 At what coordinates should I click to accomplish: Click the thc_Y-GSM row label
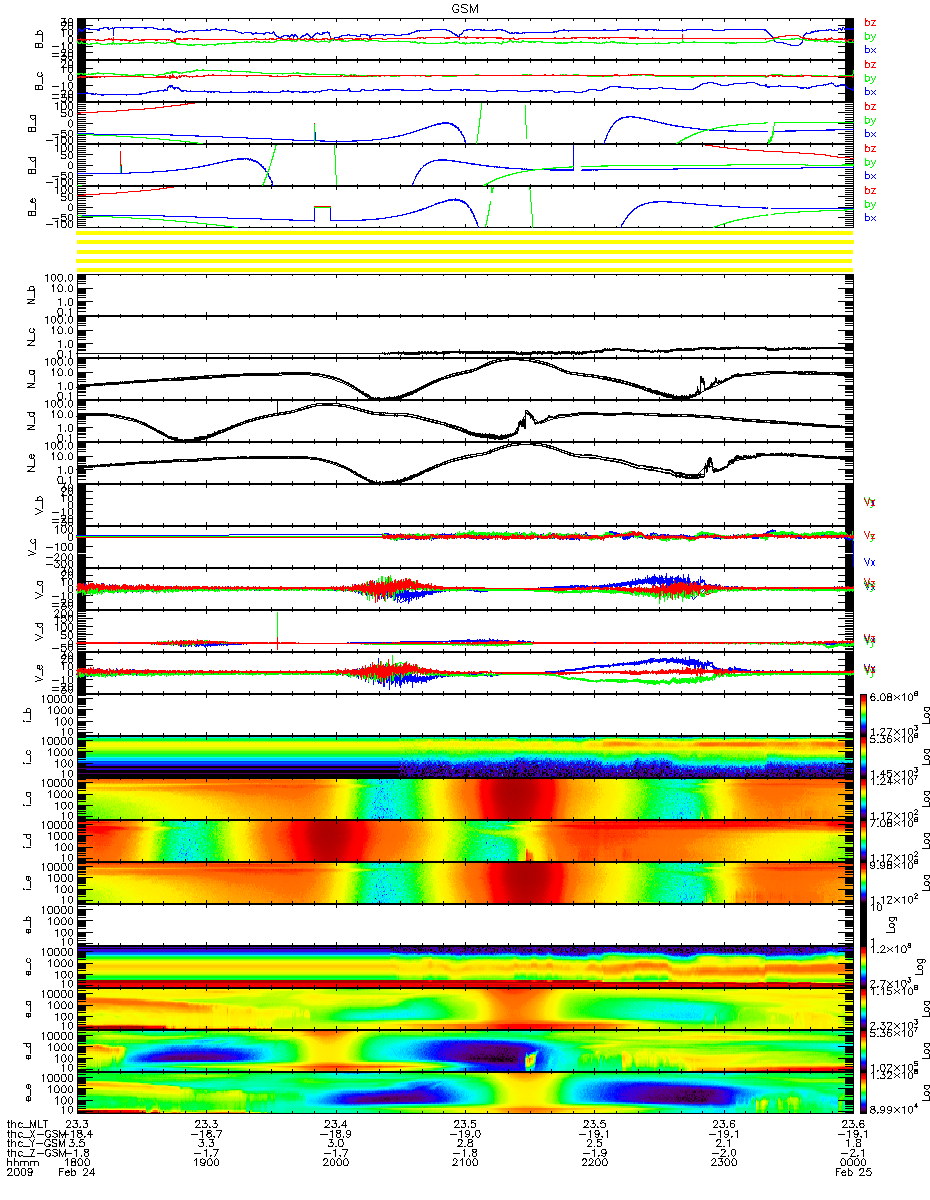[x=37, y=1145]
